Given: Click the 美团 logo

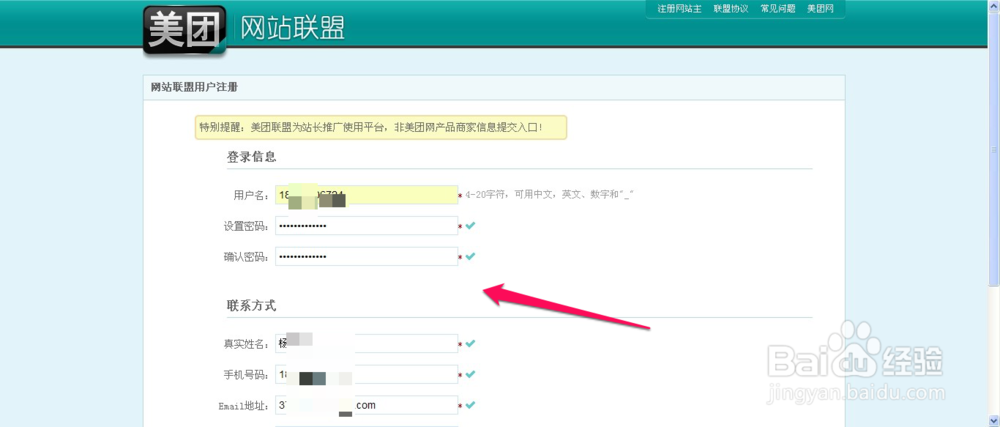Looking at the screenshot, I should pyautogui.click(x=185, y=29).
